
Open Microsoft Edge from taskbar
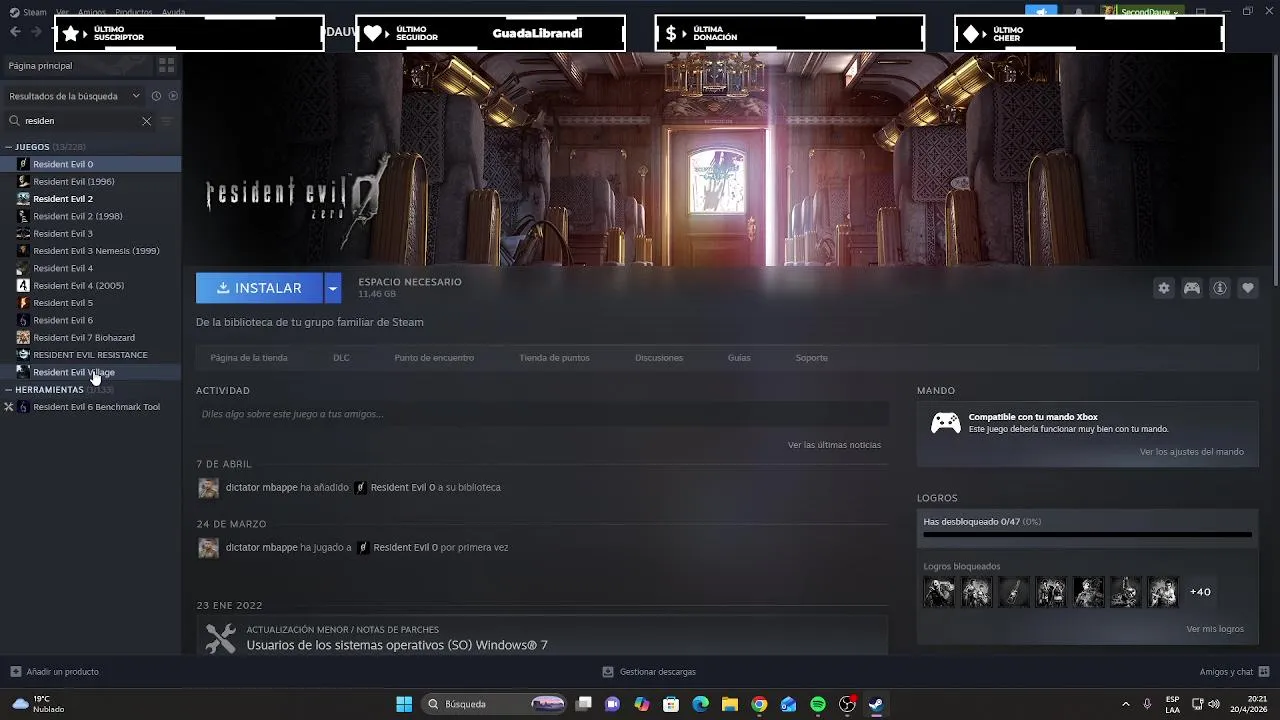701,704
